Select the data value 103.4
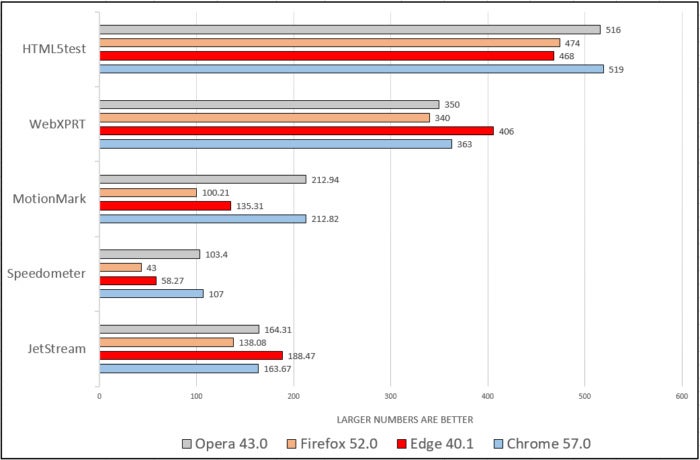The height and width of the screenshot is (460, 700). tap(216, 255)
